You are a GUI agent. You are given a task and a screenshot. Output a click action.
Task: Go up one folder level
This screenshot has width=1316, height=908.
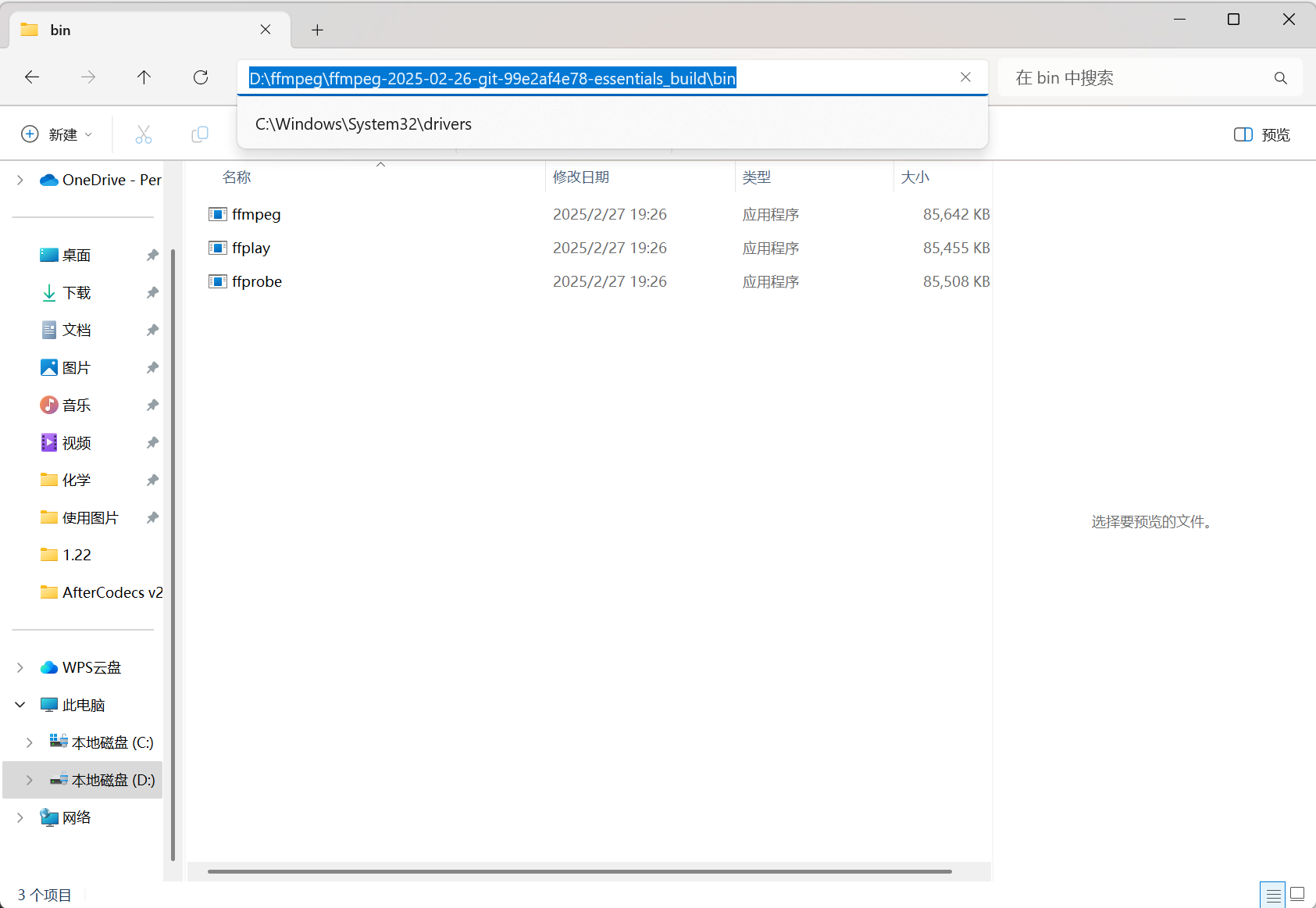tap(144, 77)
